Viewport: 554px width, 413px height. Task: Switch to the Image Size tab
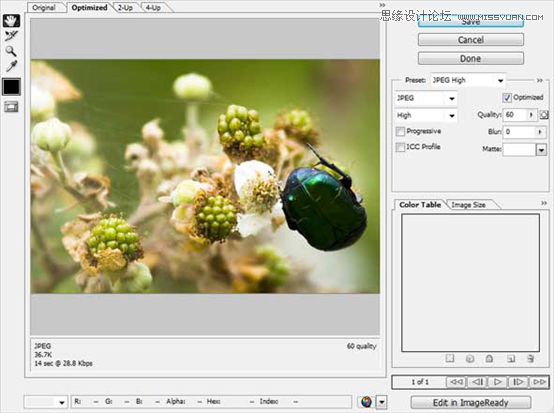(468, 205)
